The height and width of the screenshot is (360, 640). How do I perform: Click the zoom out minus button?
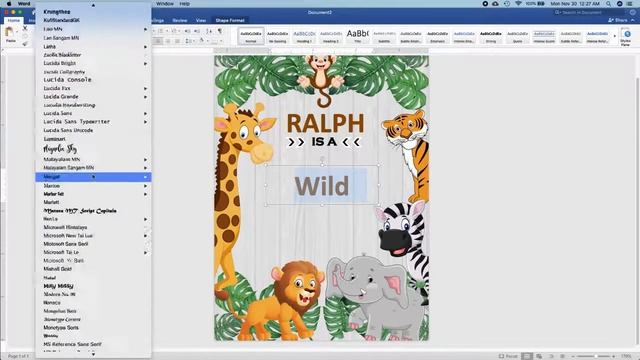(573, 356)
